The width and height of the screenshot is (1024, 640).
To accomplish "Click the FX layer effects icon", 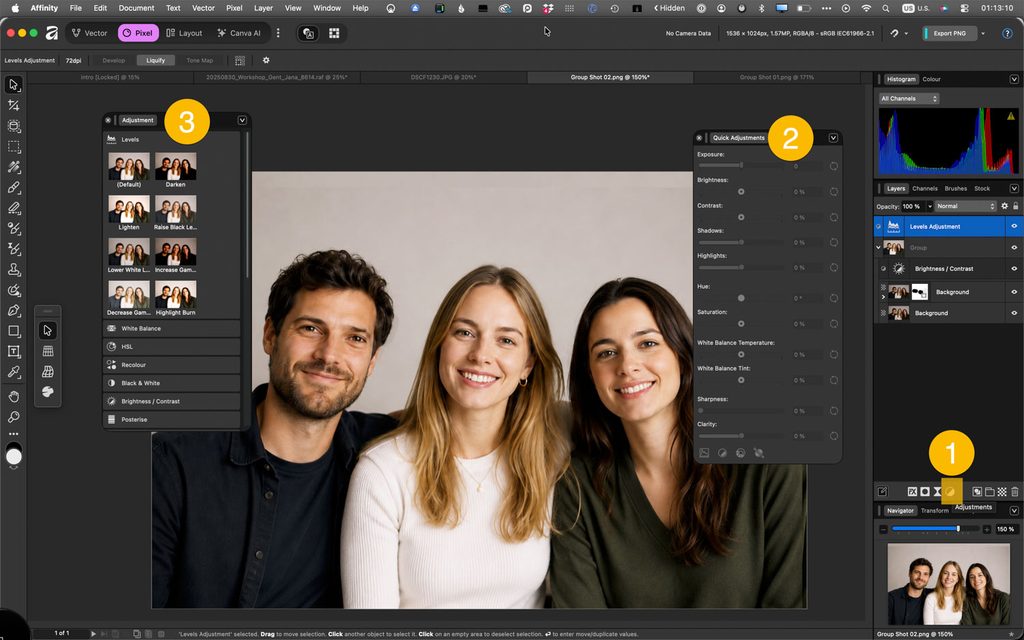I will (x=912, y=492).
